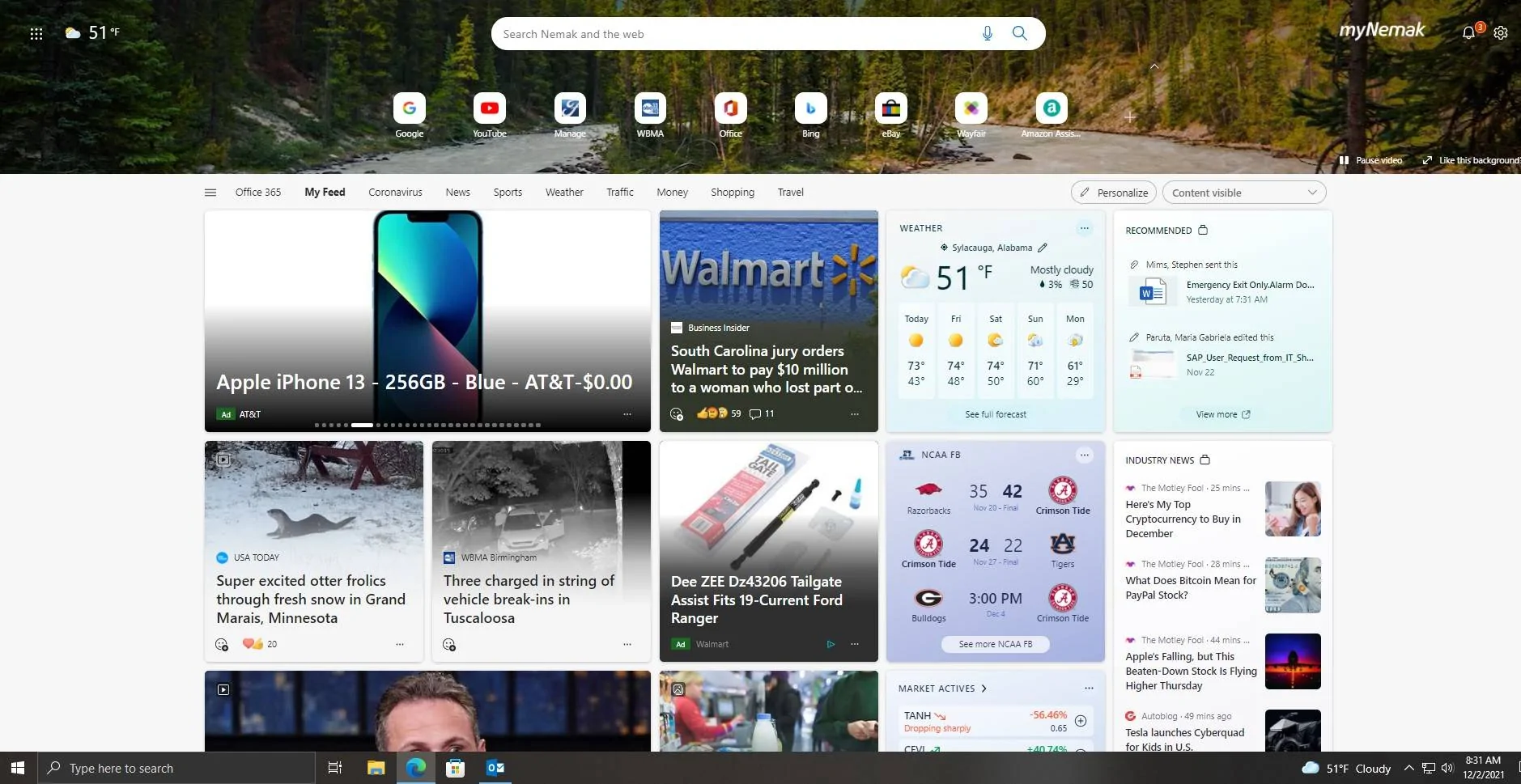Open Microsoft Store from the taskbar
Screen dimensions: 1521x784
click(x=456, y=768)
